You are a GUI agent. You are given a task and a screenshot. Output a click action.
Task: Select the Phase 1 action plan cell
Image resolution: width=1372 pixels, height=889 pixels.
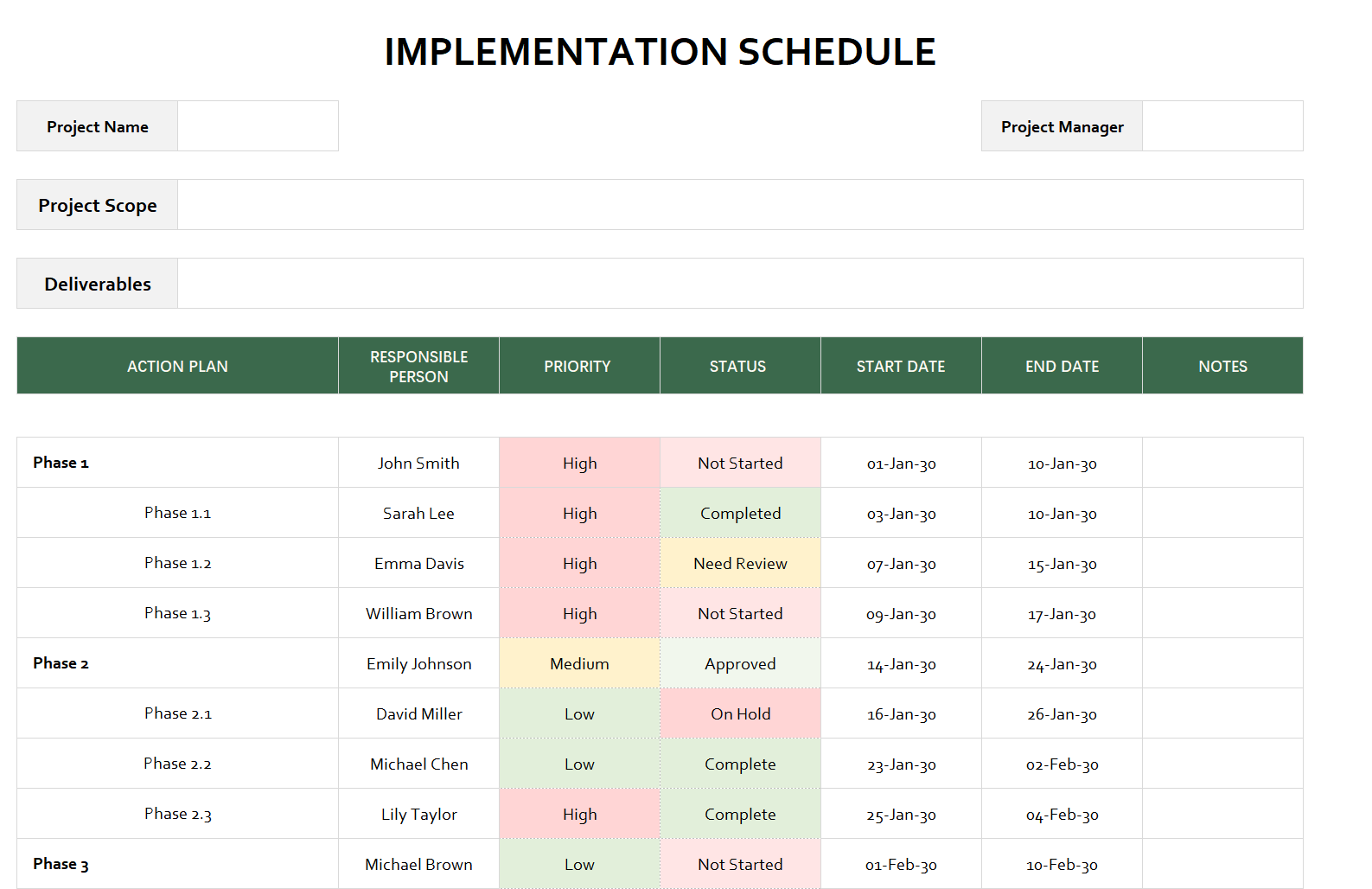pos(177,463)
